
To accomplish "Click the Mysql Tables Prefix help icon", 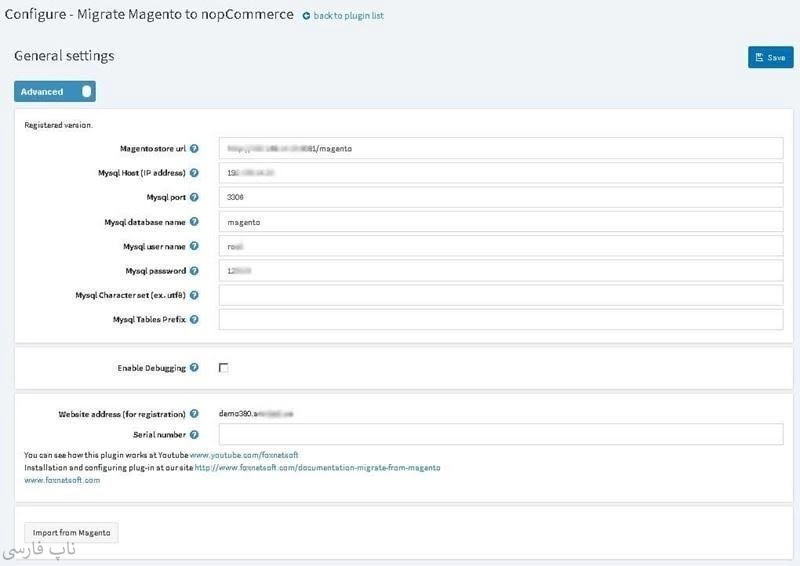I will 194,320.
